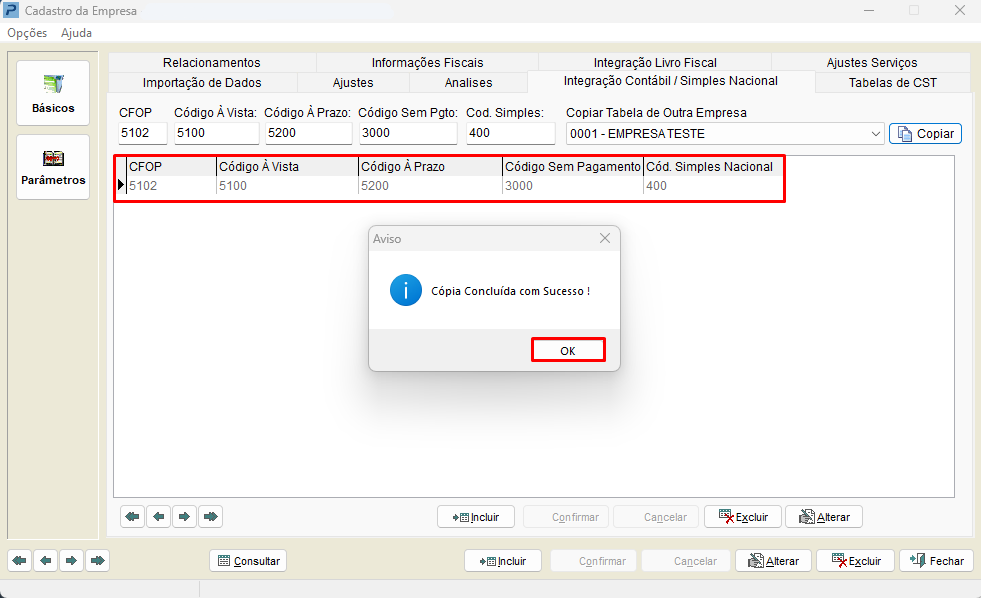Click the Código À Vista column header
981x598 pixels.
(287, 166)
